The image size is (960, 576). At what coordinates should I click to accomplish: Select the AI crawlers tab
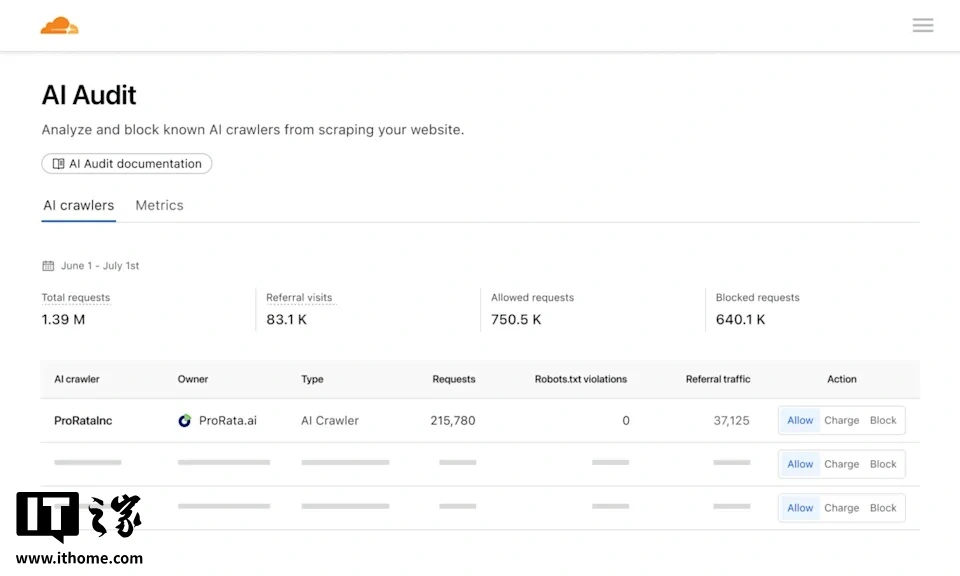pyautogui.click(x=79, y=205)
